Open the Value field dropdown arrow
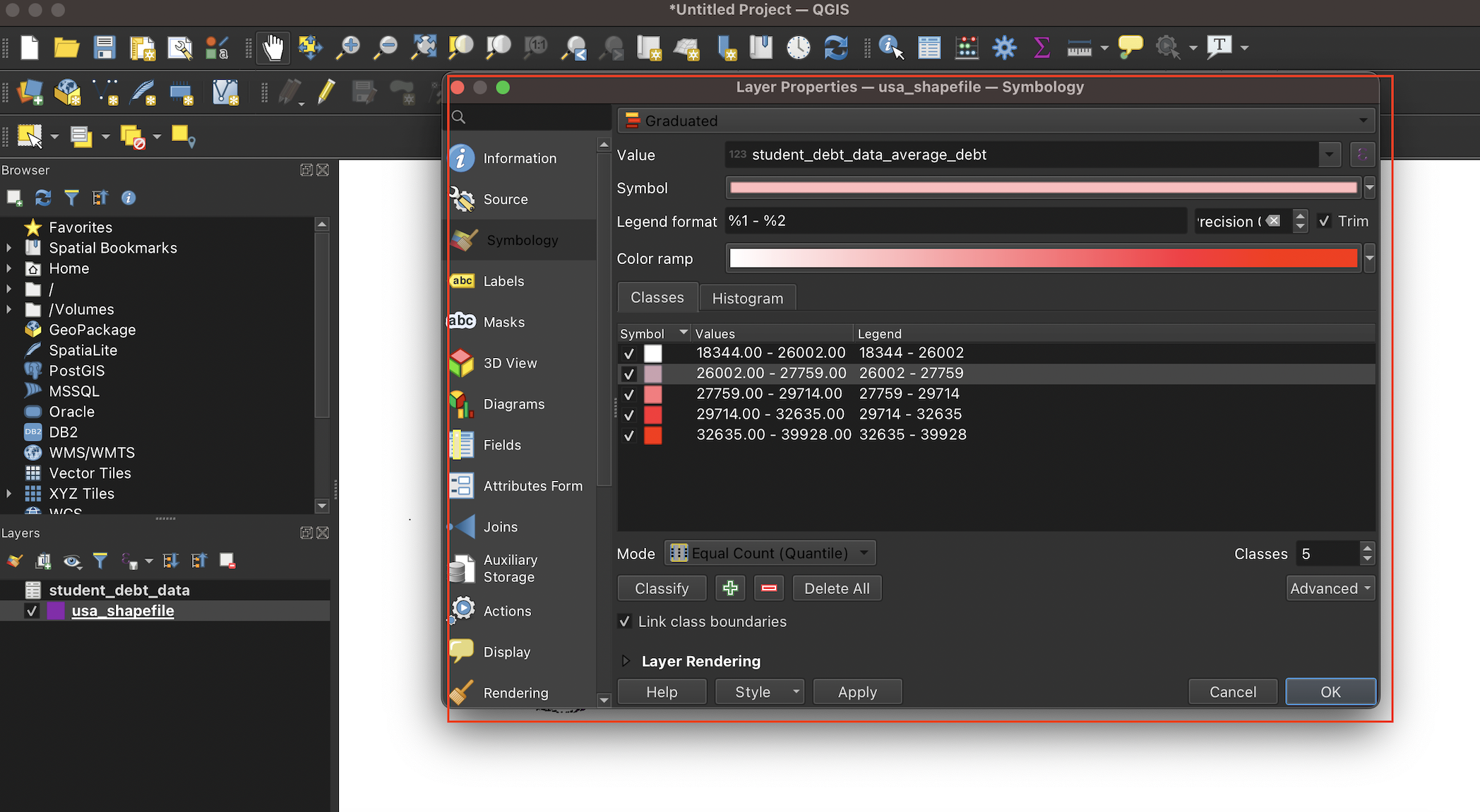 click(x=1330, y=155)
